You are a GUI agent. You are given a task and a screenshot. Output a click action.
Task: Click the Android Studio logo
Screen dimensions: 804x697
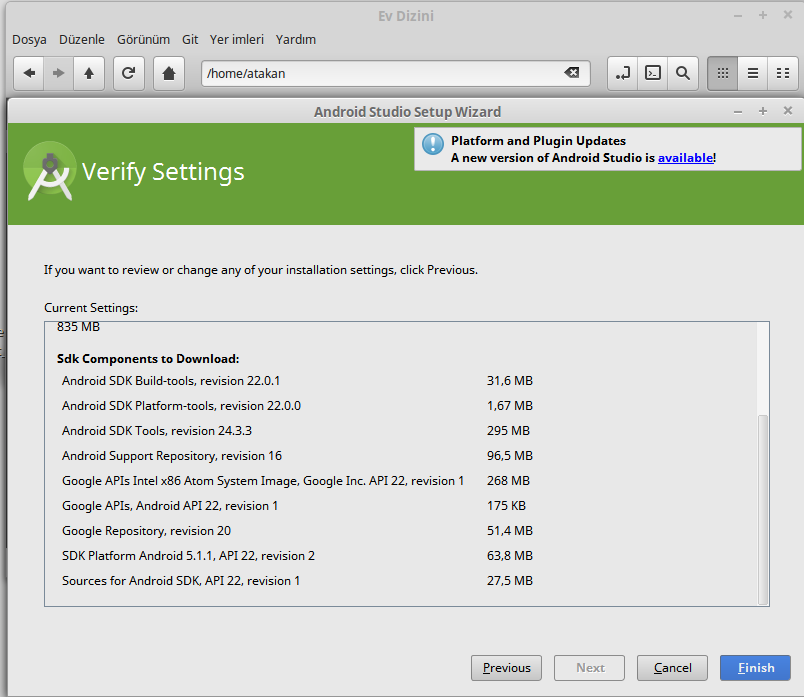coord(50,171)
